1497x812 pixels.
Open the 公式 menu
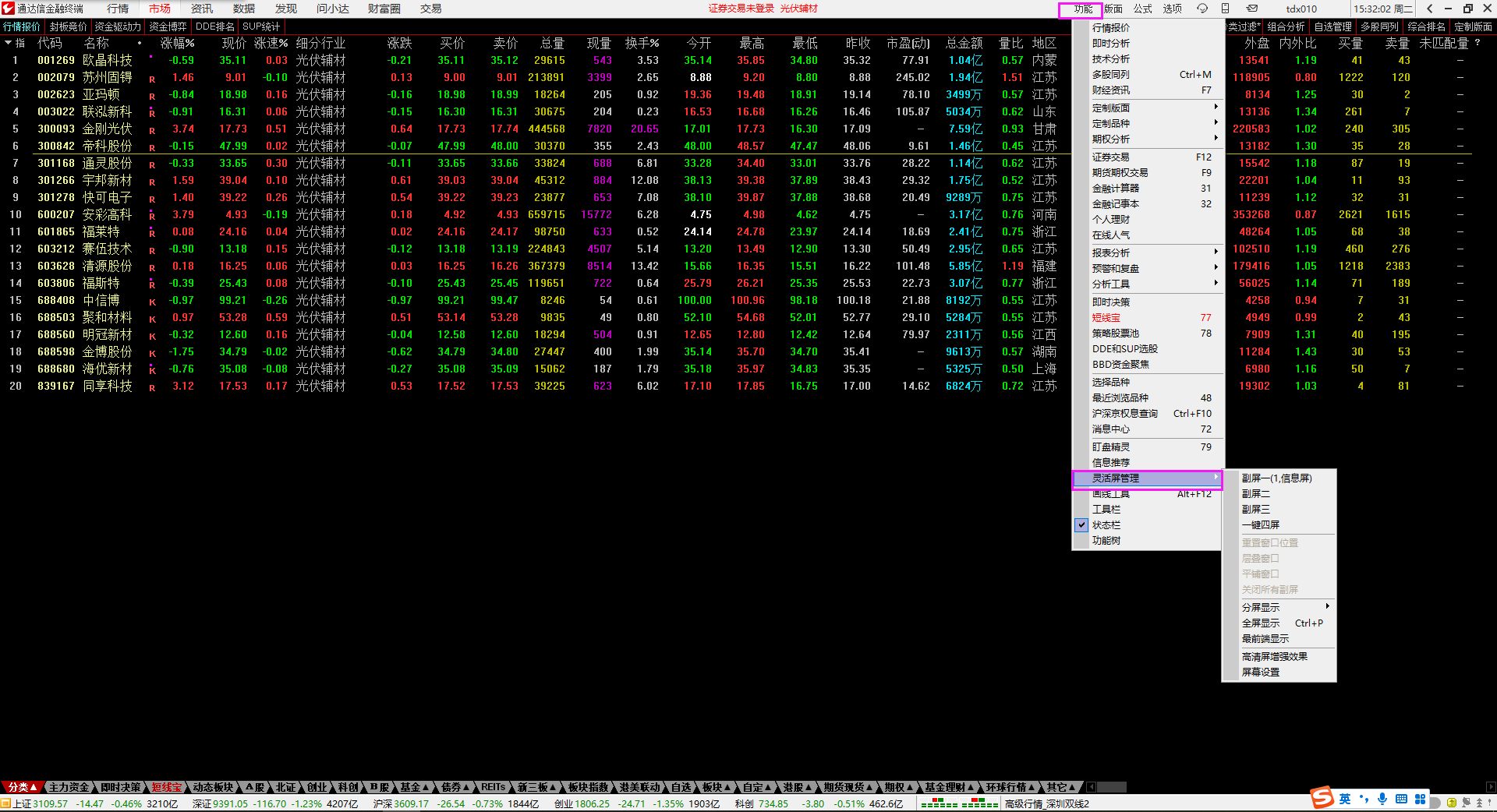tap(1143, 9)
